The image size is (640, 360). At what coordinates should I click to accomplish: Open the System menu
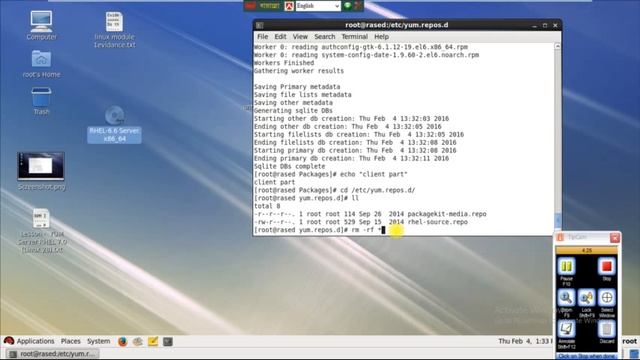(98, 341)
